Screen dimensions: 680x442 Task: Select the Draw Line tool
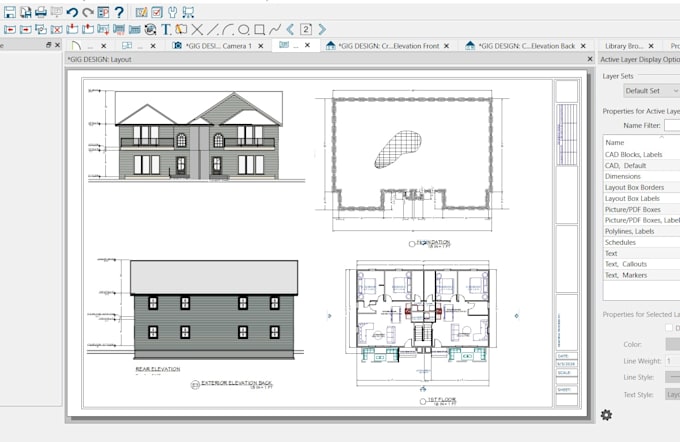tap(212, 29)
